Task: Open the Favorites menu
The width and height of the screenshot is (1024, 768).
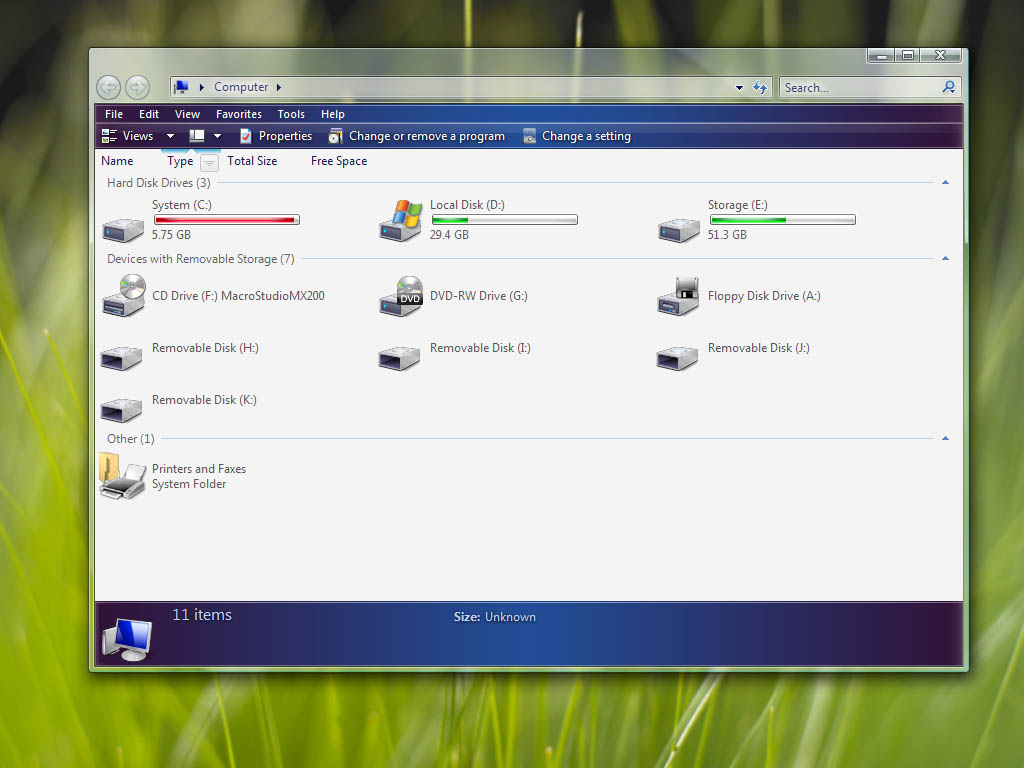Action: (238, 114)
